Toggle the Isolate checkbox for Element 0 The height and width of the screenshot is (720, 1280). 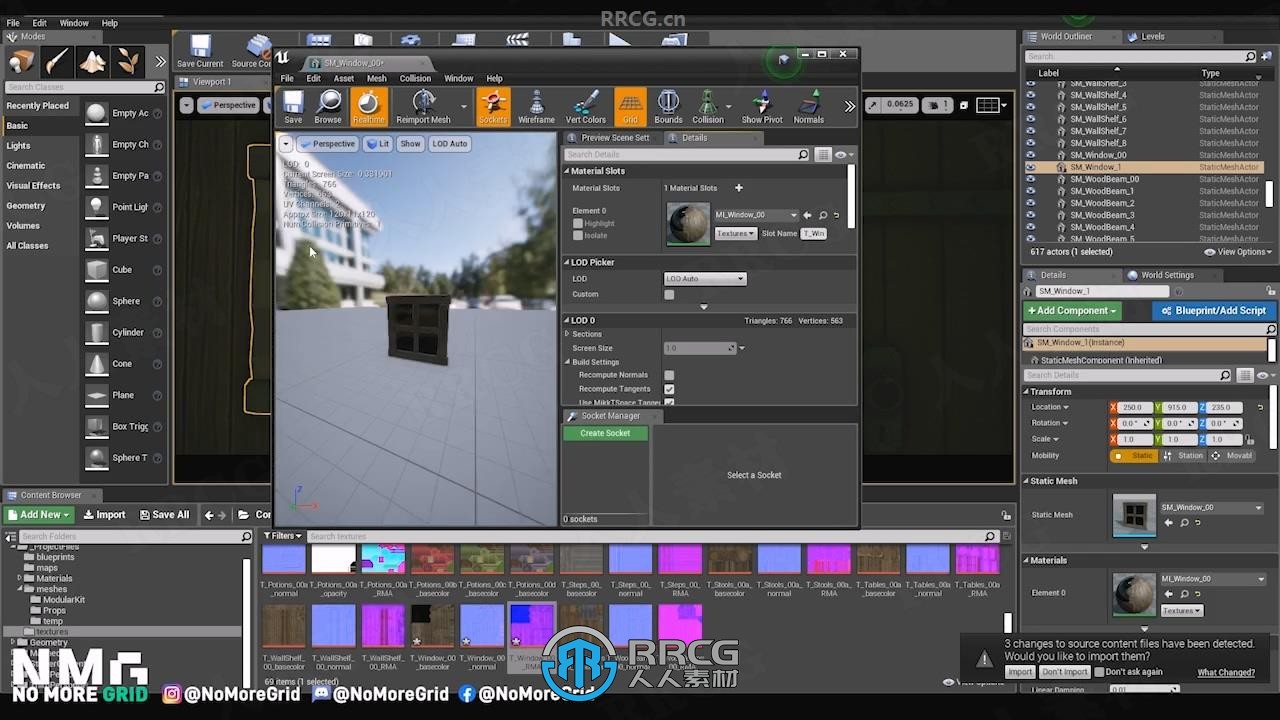pyautogui.click(x=578, y=235)
